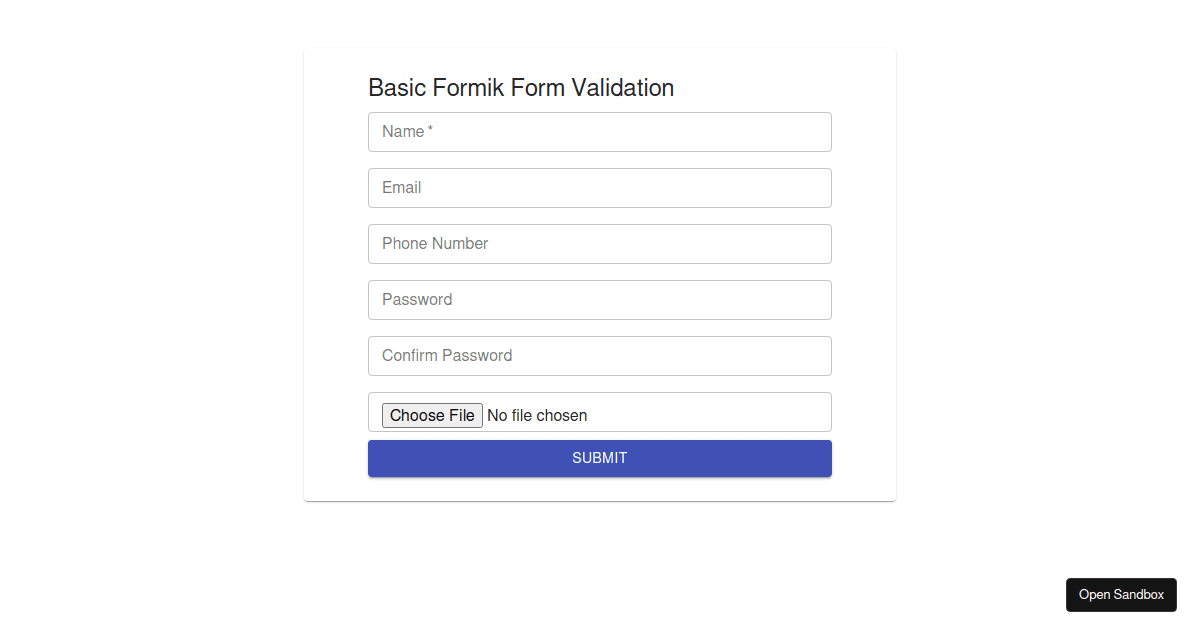The height and width of the screenshot is (630, 1200).
Task: Click the file upload row
Action: pos(650,411)
